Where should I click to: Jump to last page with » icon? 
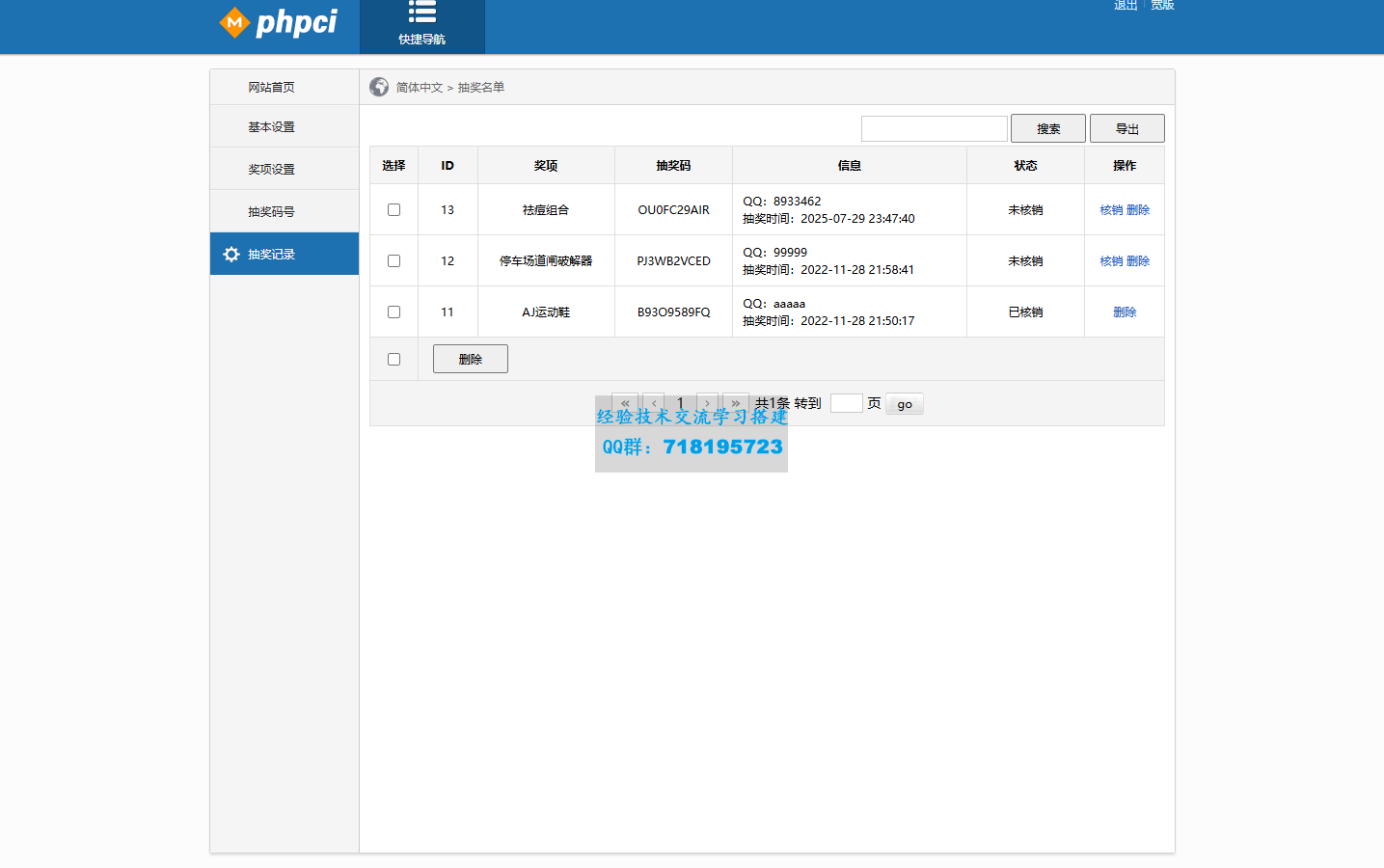(735, 403)
